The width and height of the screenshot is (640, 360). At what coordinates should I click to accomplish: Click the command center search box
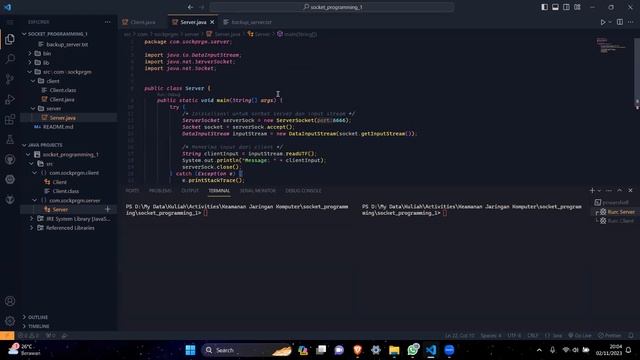tap(332, 7)
